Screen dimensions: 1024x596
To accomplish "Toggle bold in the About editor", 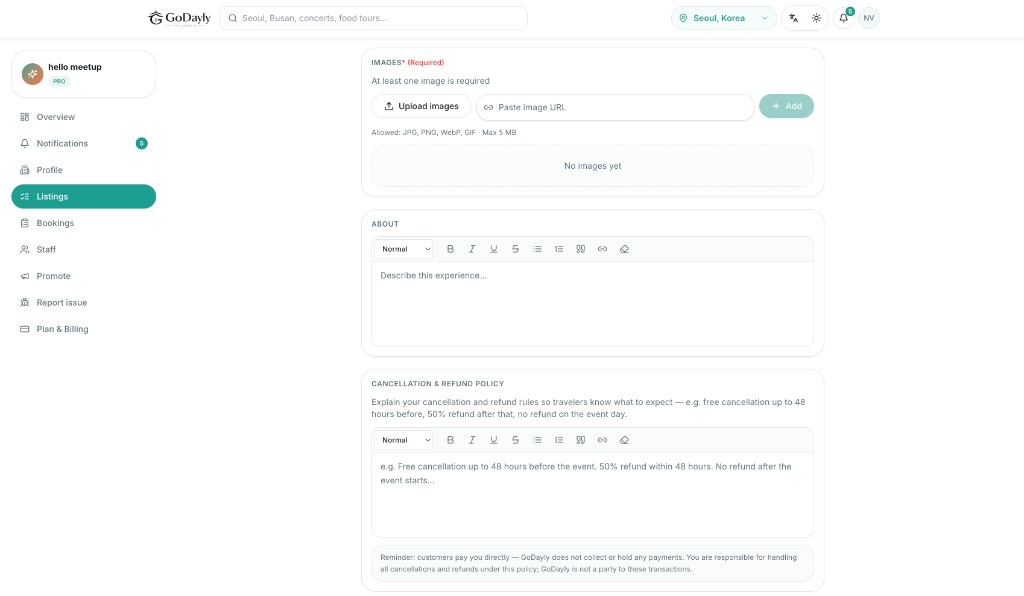I will pos(450,249).
